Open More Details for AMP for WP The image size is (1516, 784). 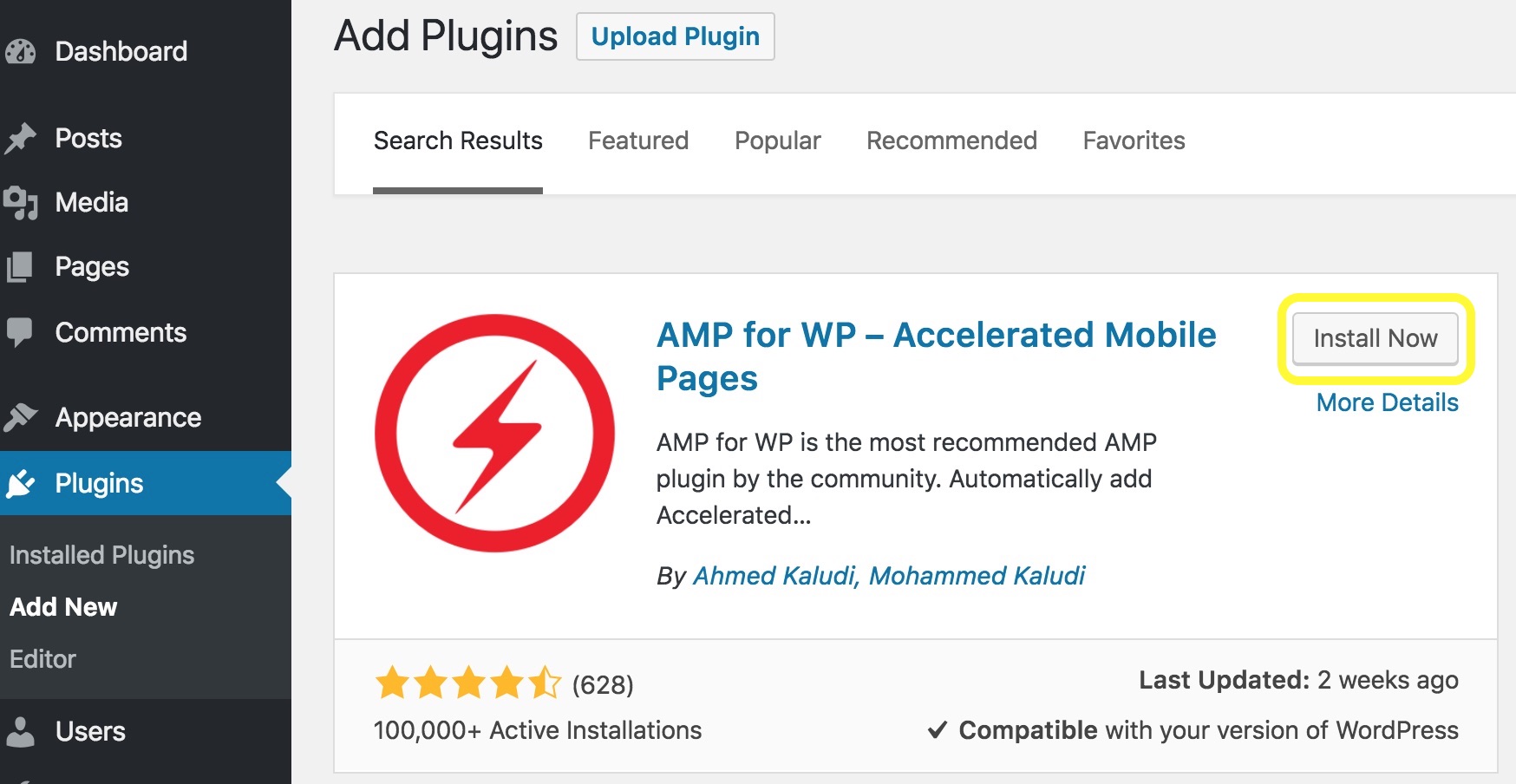1387,402
